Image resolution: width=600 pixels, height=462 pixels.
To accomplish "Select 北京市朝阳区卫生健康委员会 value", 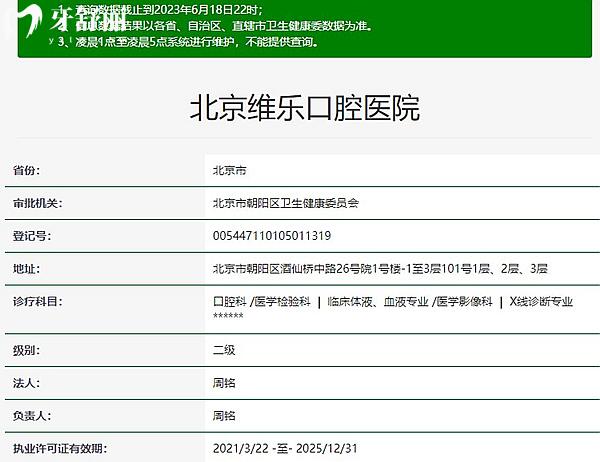I will tap(286, 203).
